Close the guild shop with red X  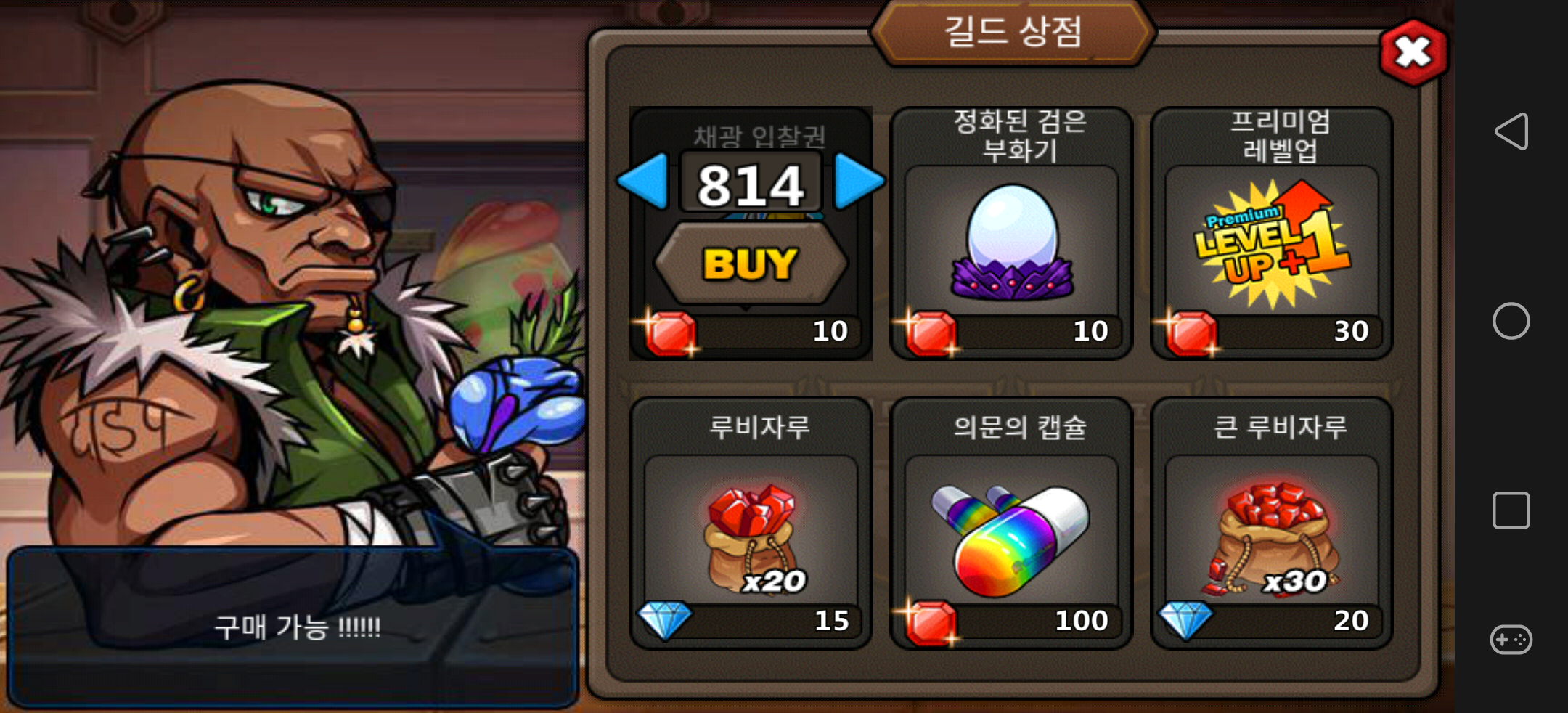[x=1413, y=52]
